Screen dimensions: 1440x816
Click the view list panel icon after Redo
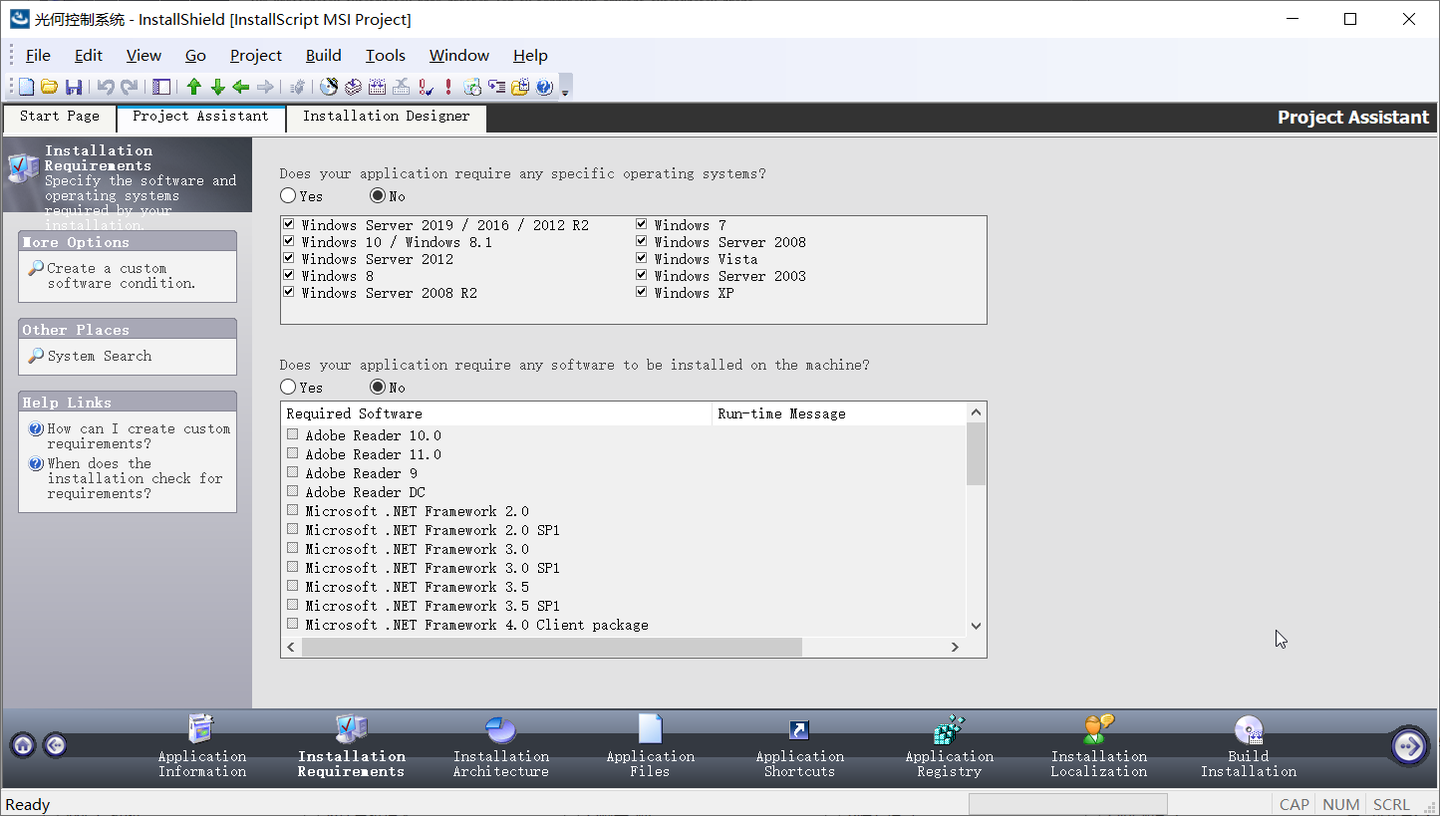[x=161, y=87]
